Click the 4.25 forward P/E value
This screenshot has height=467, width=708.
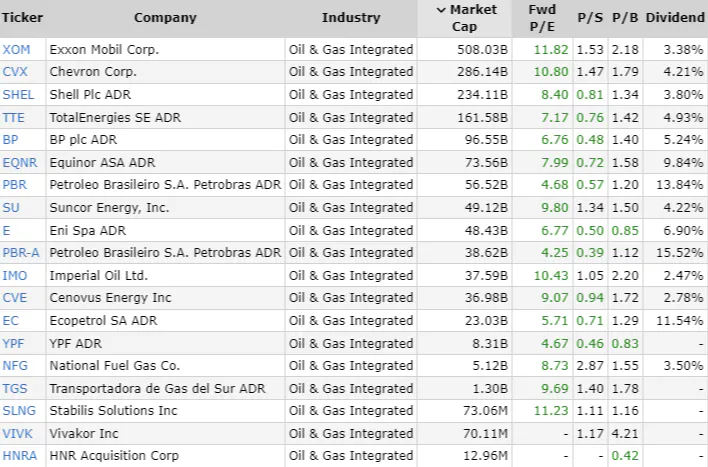(x=554, y=252)
